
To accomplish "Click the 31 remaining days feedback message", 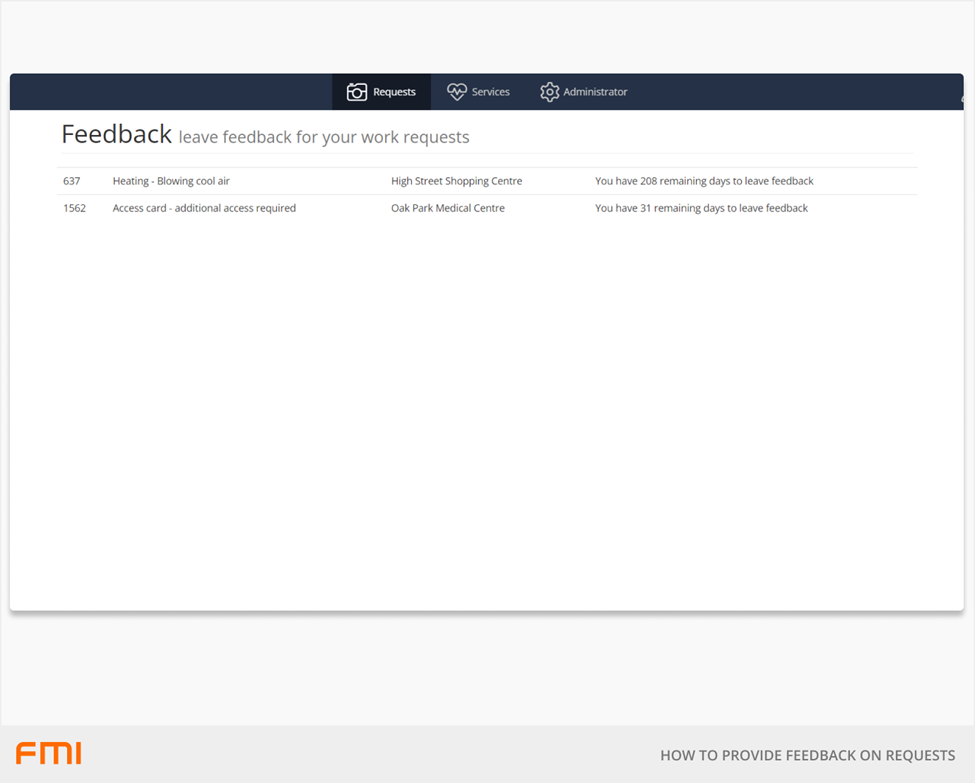I will click(x=701, y=208).
